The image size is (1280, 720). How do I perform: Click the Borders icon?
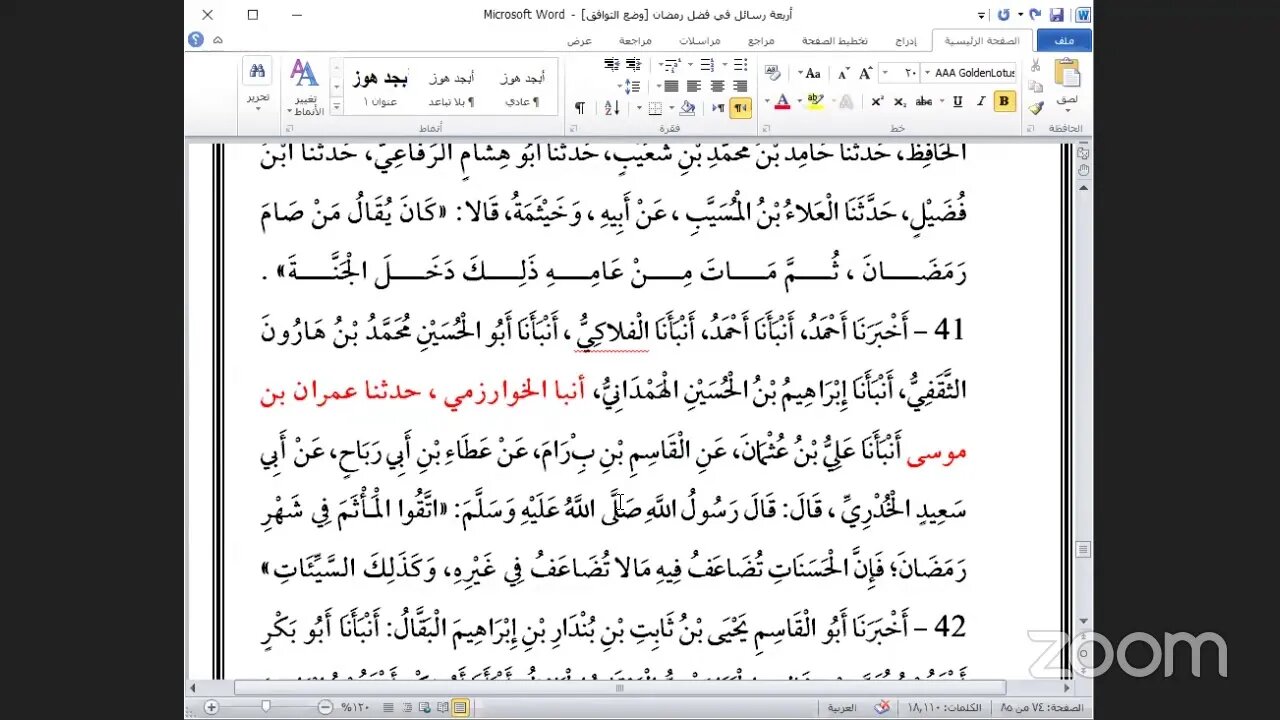[655, 108]
